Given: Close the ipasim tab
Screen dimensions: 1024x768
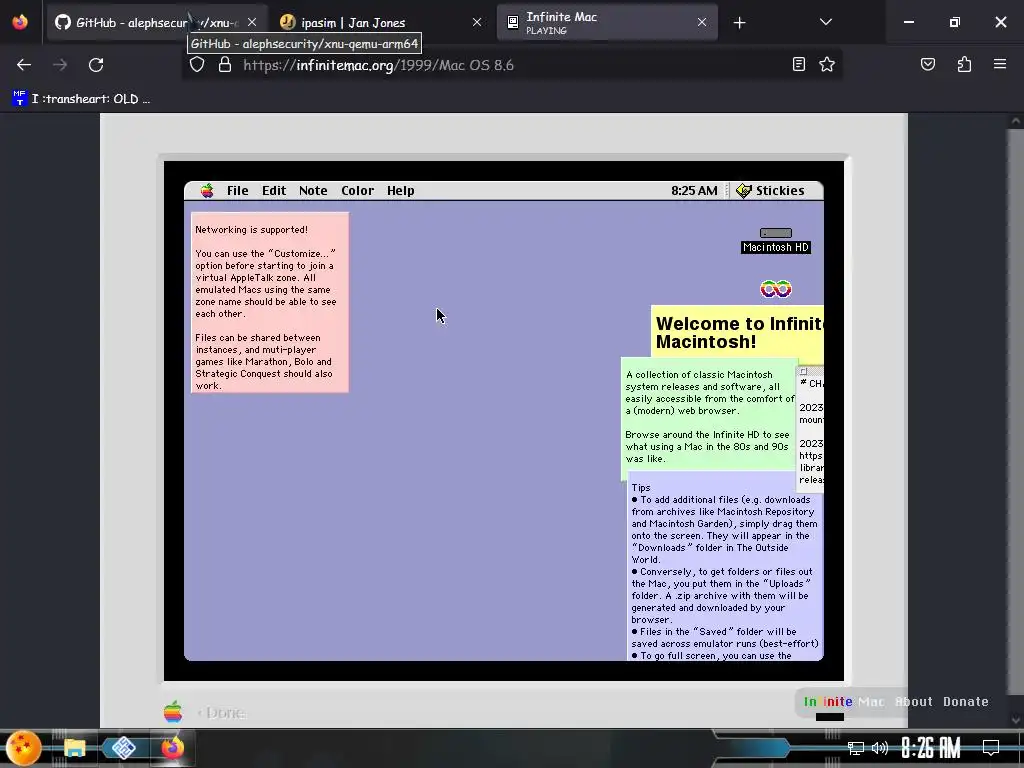Looking at the screenshot, I should tap(477, 22).
